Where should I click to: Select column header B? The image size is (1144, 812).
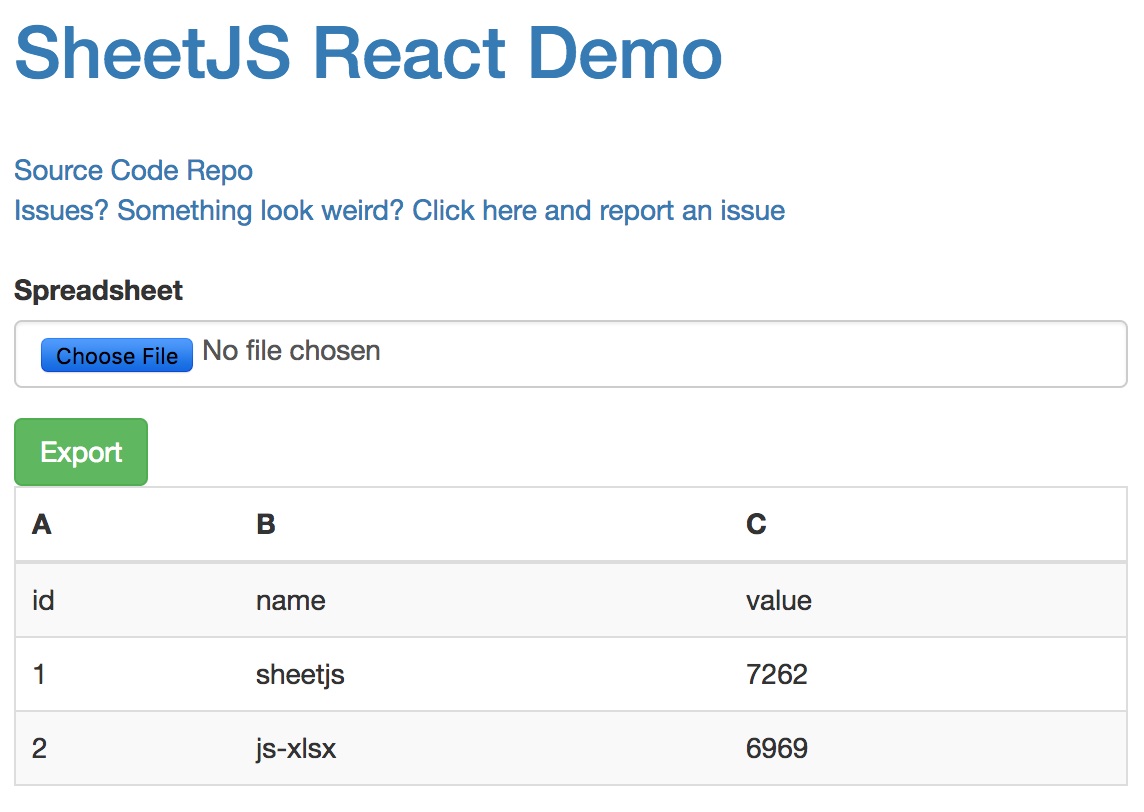pos(265,524)
